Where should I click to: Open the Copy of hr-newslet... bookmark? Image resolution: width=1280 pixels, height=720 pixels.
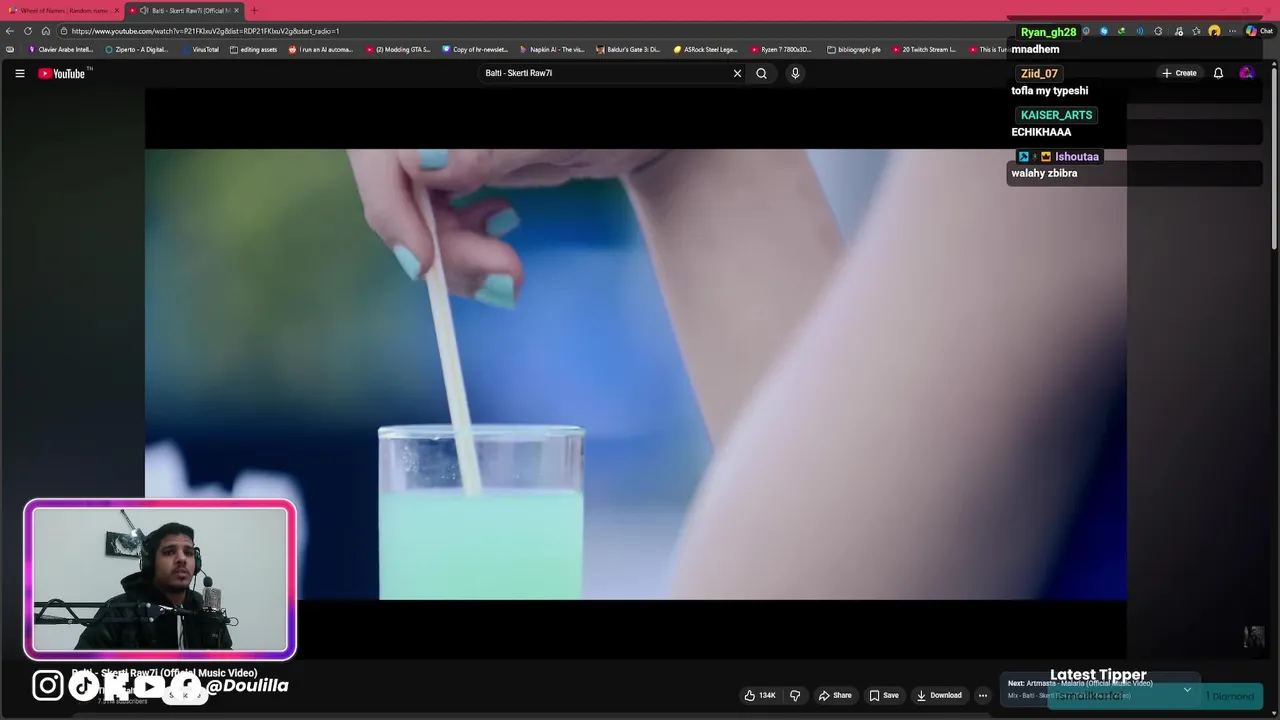pos(475,49)
